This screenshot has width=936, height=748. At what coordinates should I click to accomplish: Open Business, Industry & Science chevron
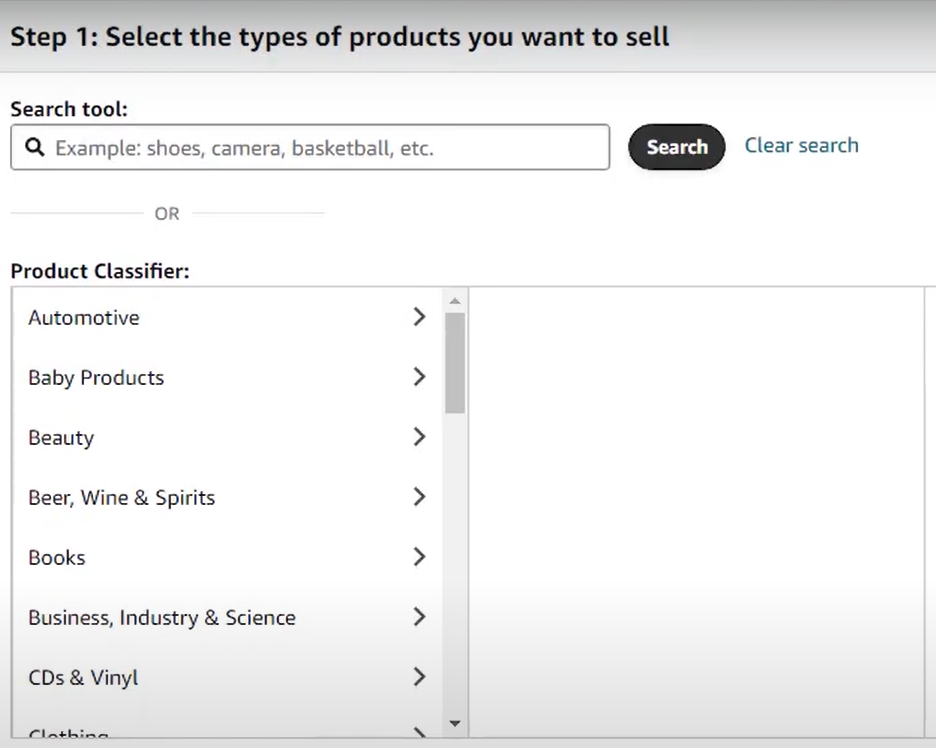pos(419,617)
